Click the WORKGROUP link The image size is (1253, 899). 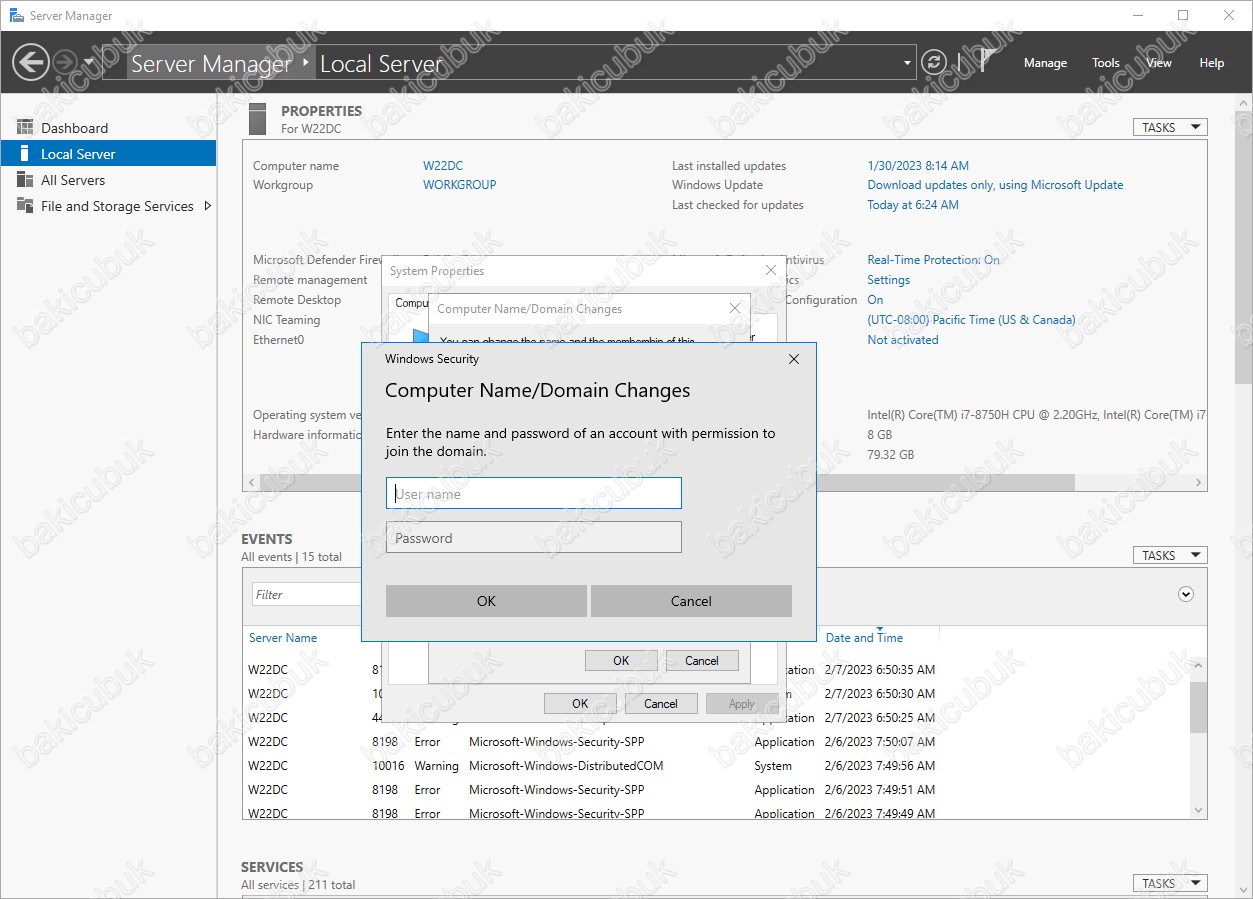tap(460, 185)
